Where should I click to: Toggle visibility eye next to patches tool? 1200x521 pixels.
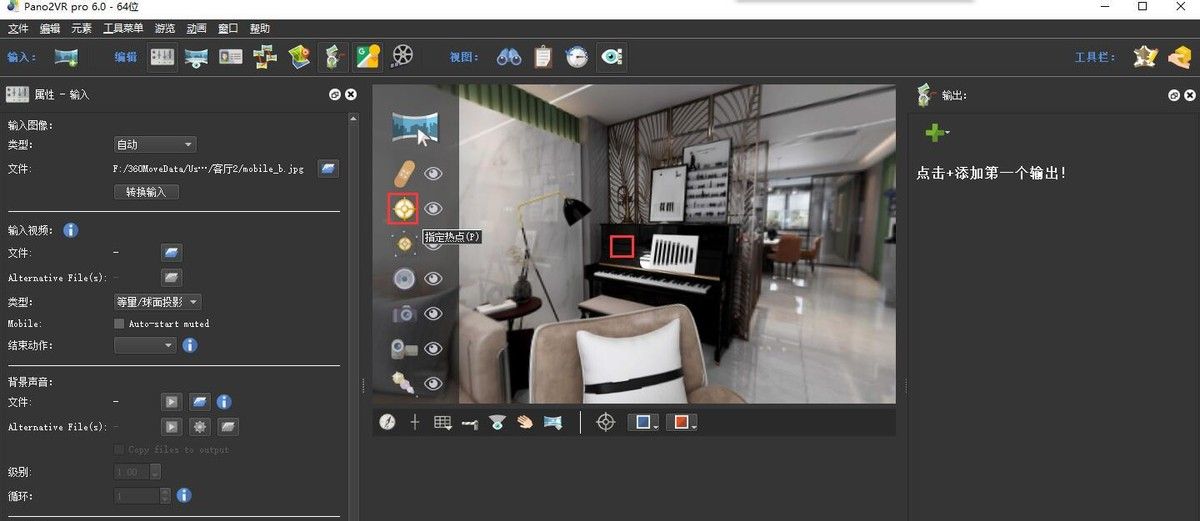click(x=433, y=174)
